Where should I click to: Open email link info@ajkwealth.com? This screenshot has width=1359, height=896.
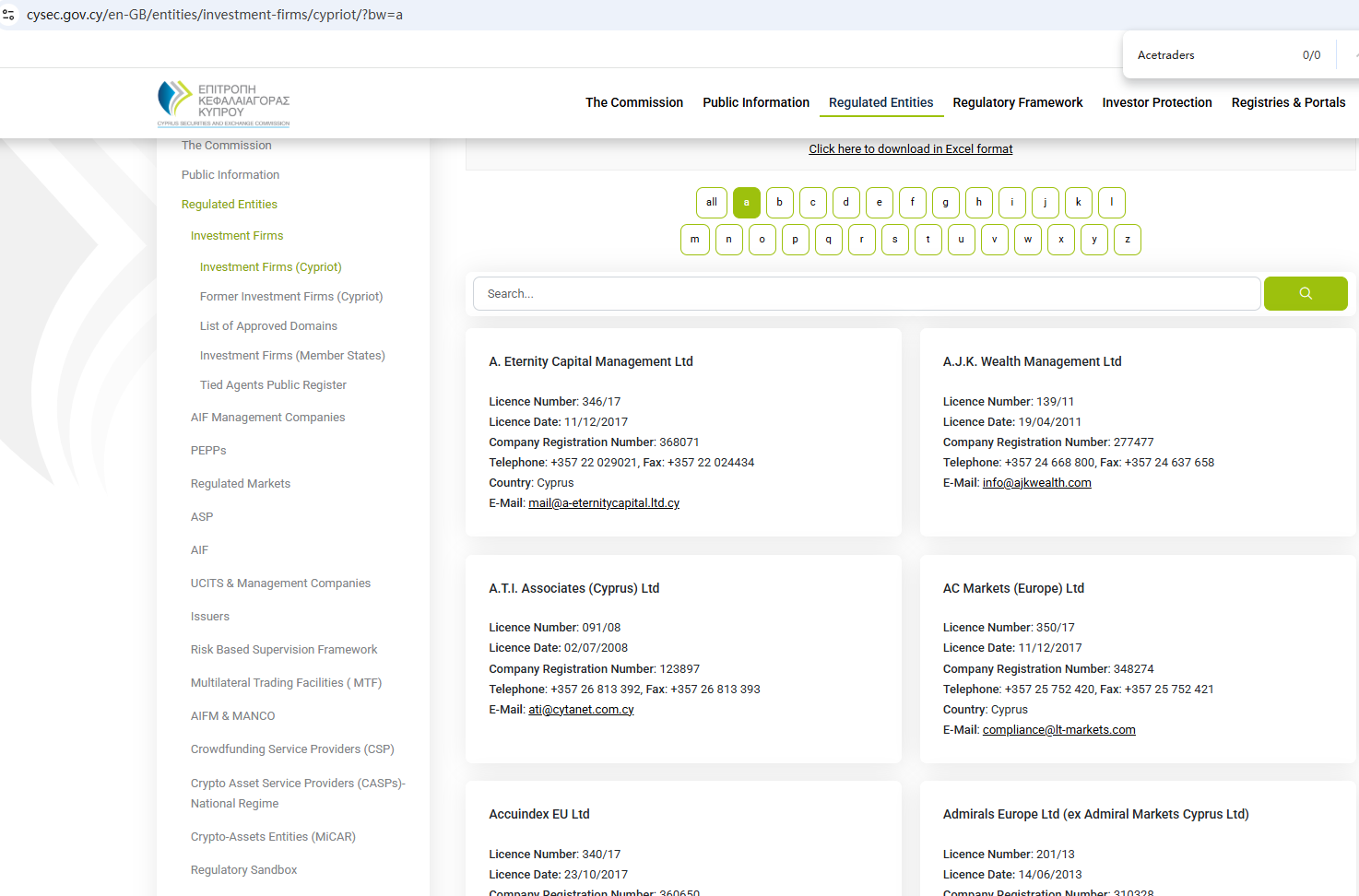click(x=1036, y=483)
